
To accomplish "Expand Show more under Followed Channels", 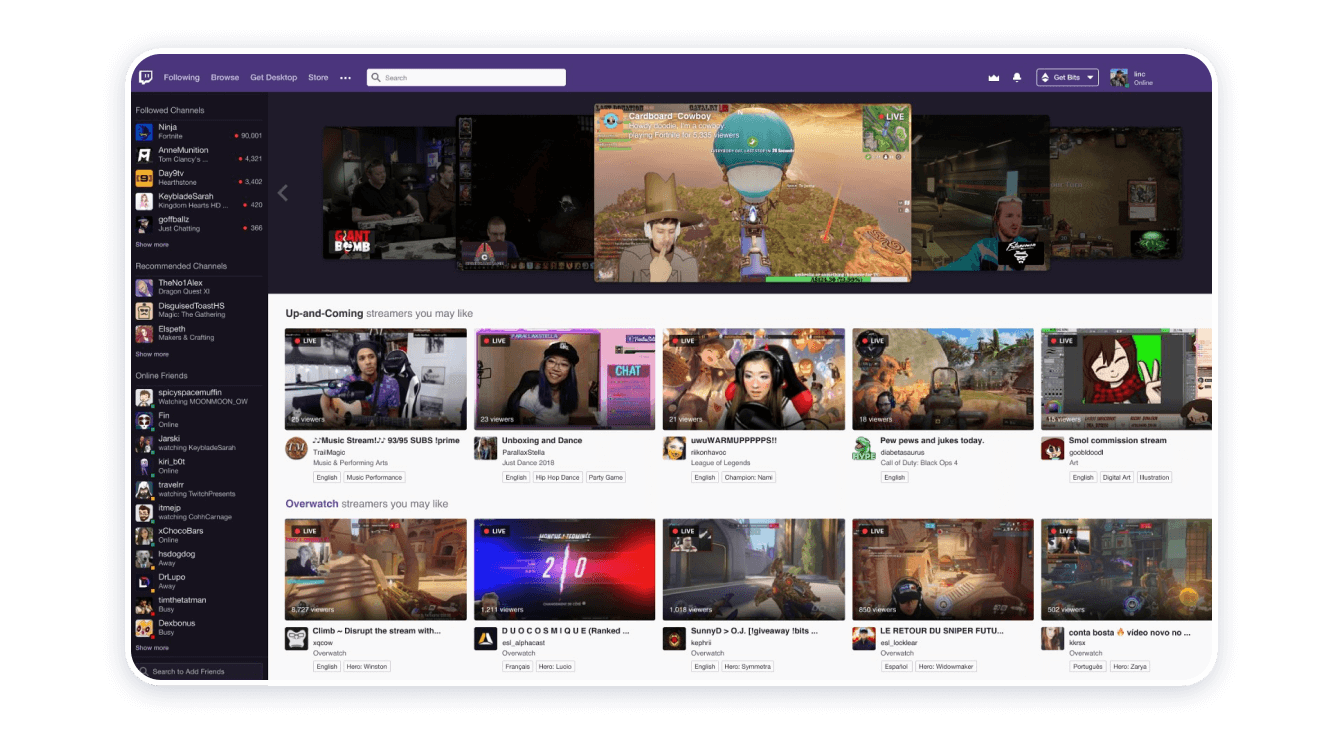I will point(152,245).
